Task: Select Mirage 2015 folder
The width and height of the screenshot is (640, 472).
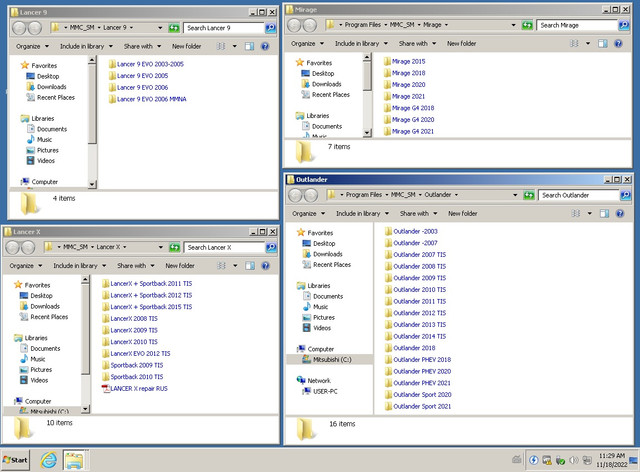Action: point(404,61)
